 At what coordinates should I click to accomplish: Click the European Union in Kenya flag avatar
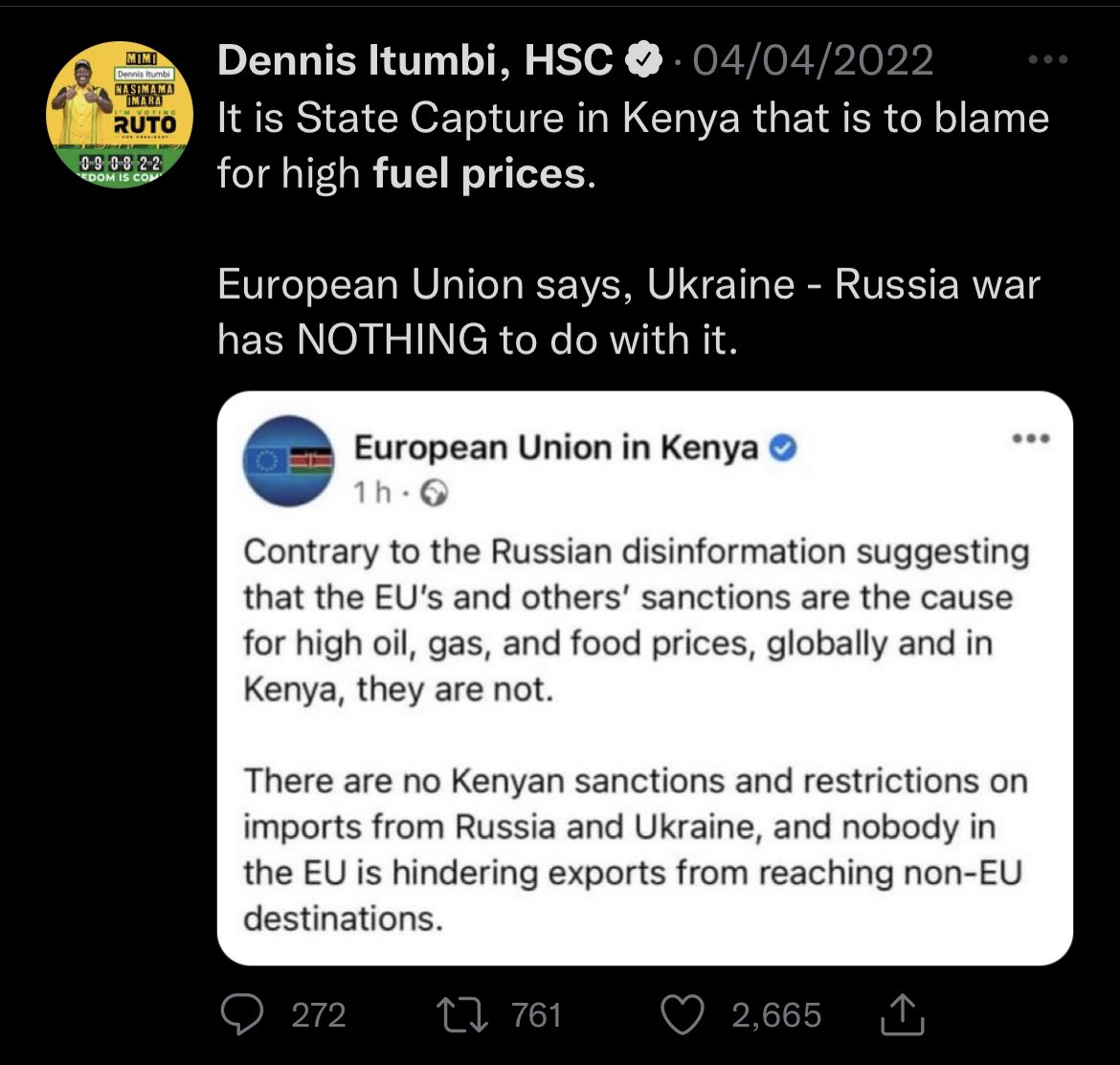click(x=289, y=460)
